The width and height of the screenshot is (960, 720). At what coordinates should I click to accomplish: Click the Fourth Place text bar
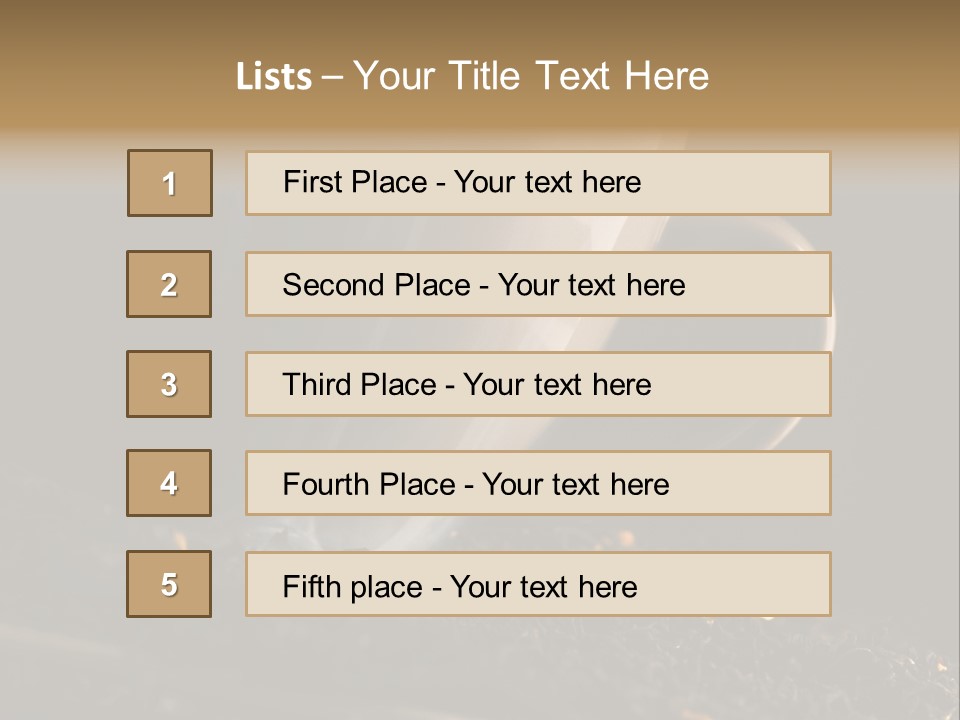click(x=538, y=483)
